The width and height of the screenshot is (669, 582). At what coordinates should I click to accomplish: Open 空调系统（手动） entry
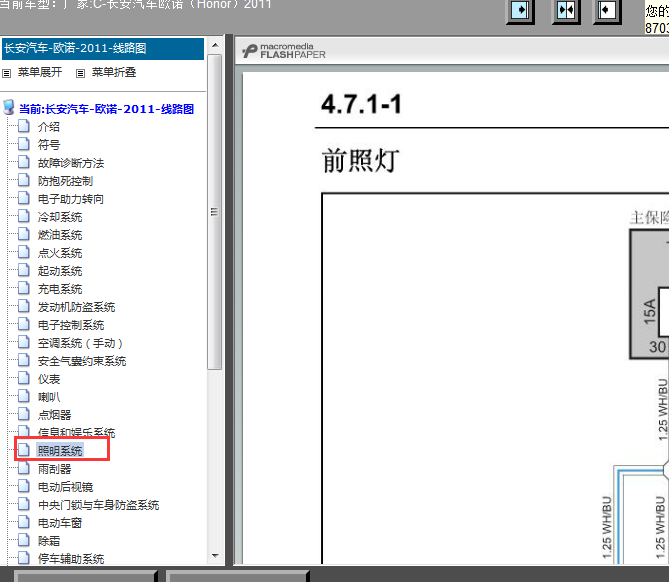click(x=81, y=343)
